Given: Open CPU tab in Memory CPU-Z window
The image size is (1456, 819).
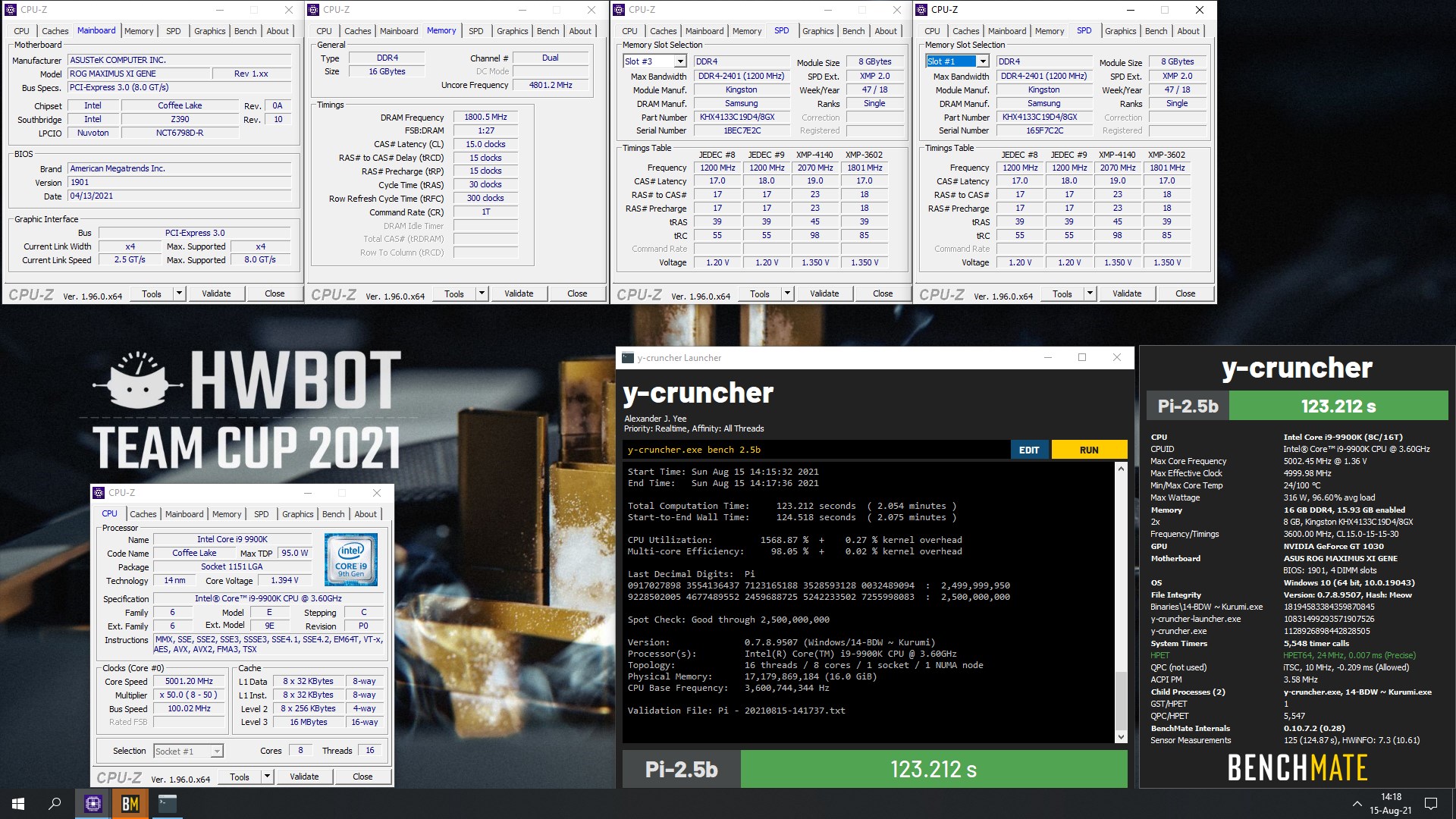Looking at the screenshot, I should click(324, 31).
